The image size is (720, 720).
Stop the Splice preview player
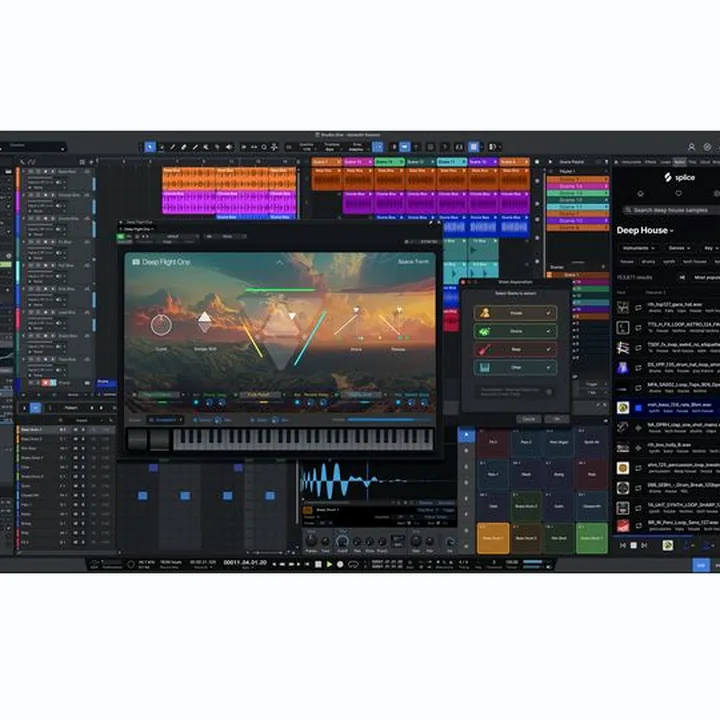[x=634, y=545]
